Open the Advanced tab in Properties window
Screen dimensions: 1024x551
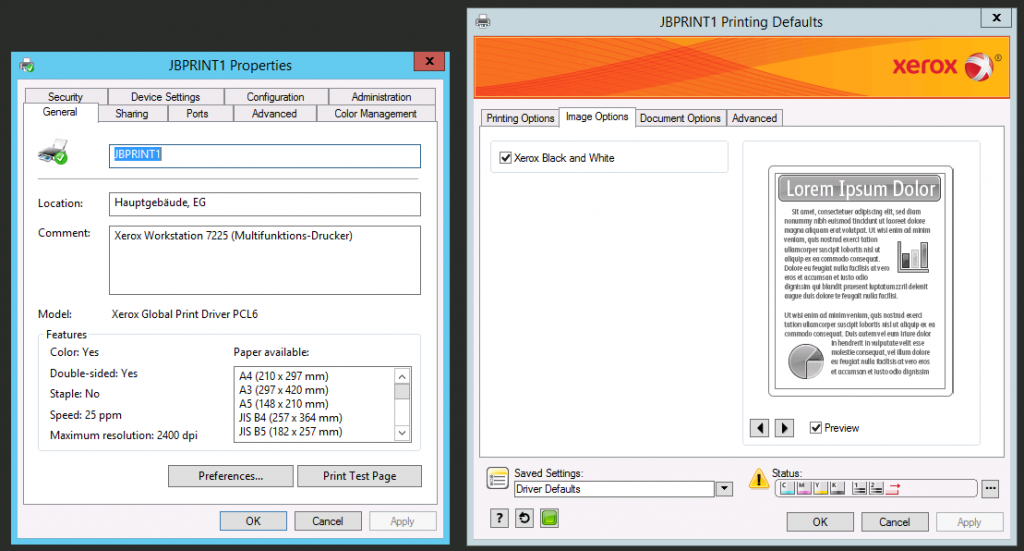274,114
